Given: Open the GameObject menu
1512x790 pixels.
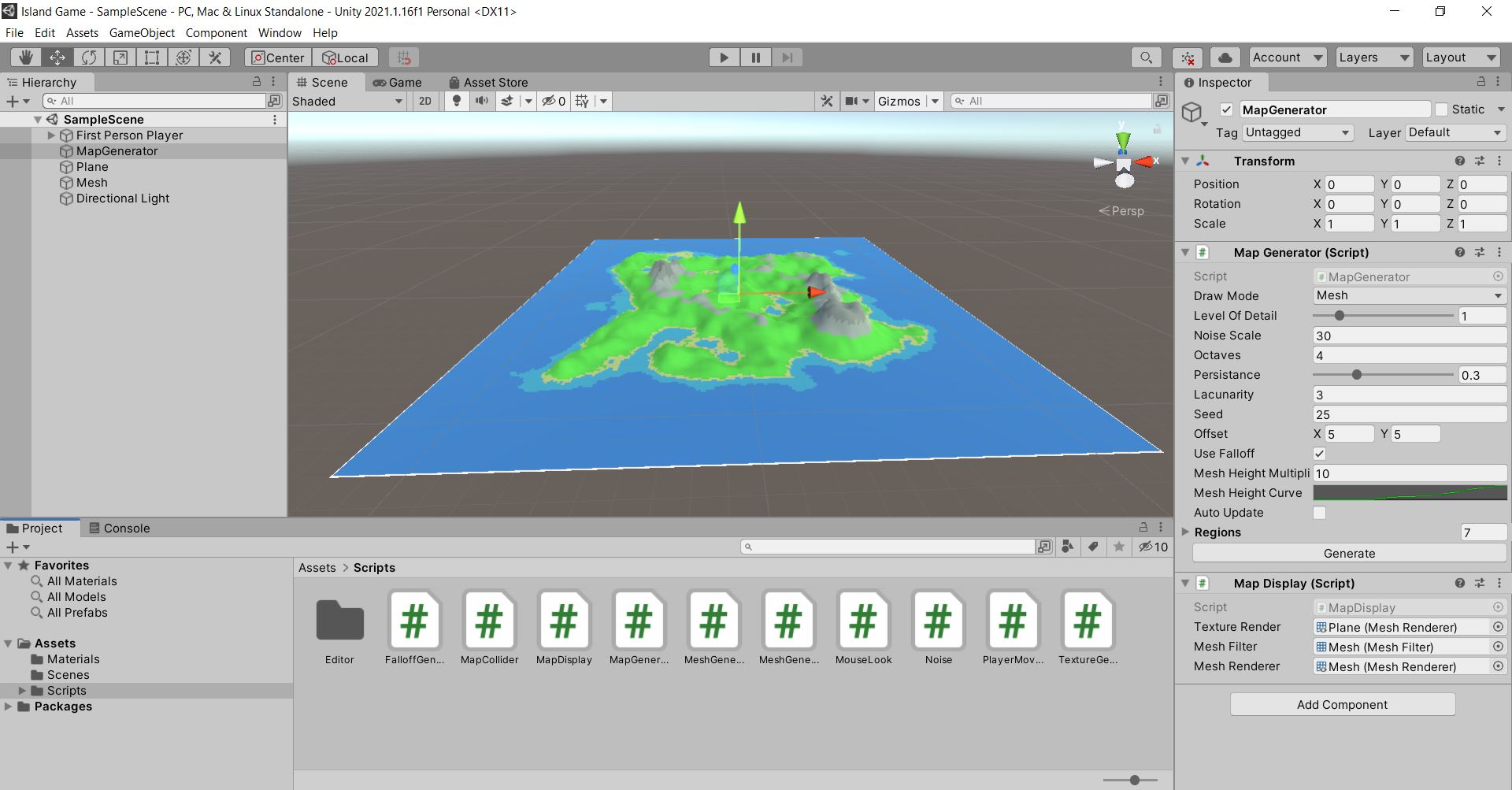Looking at the screenshot, I should 142,33.
